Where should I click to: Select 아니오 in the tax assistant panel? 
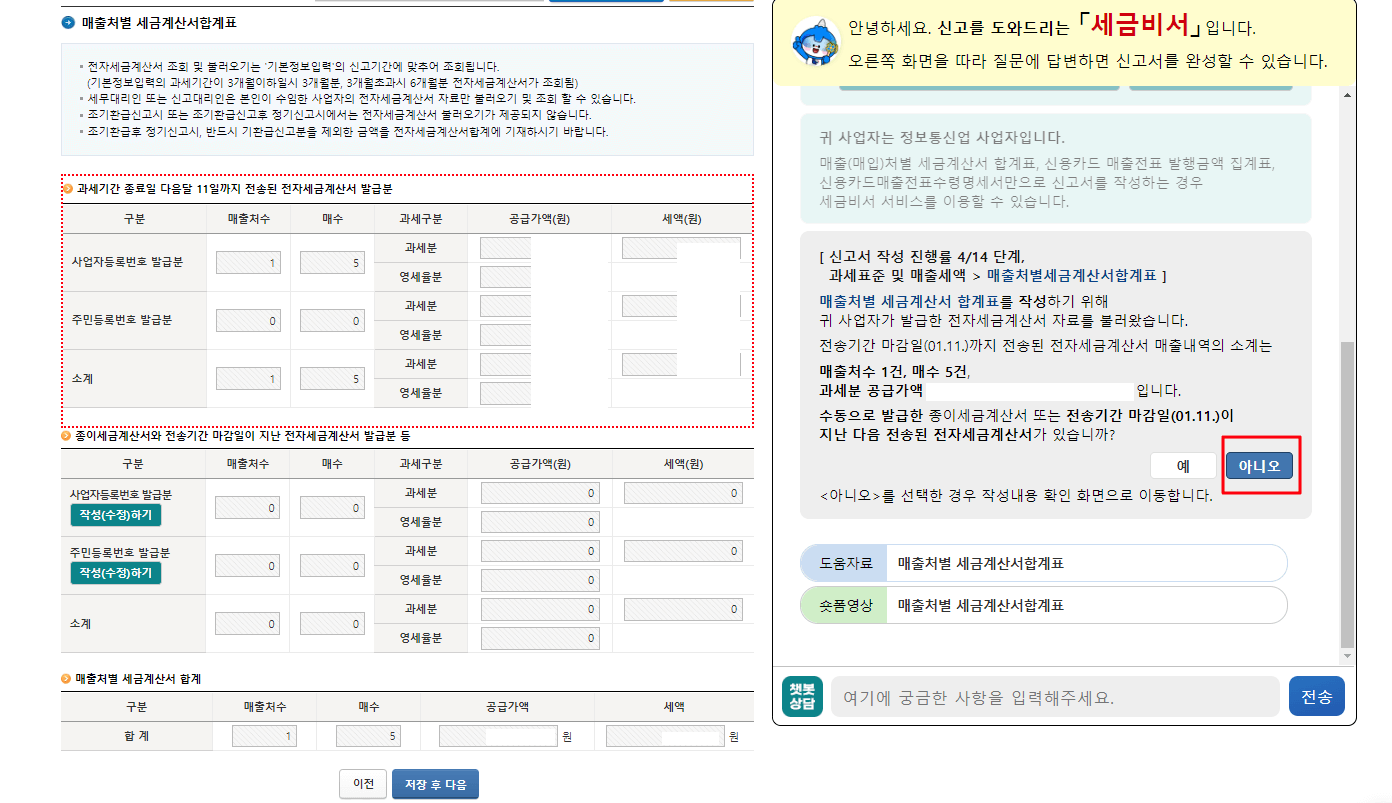pyautogui.click(x=1261, y=464)
